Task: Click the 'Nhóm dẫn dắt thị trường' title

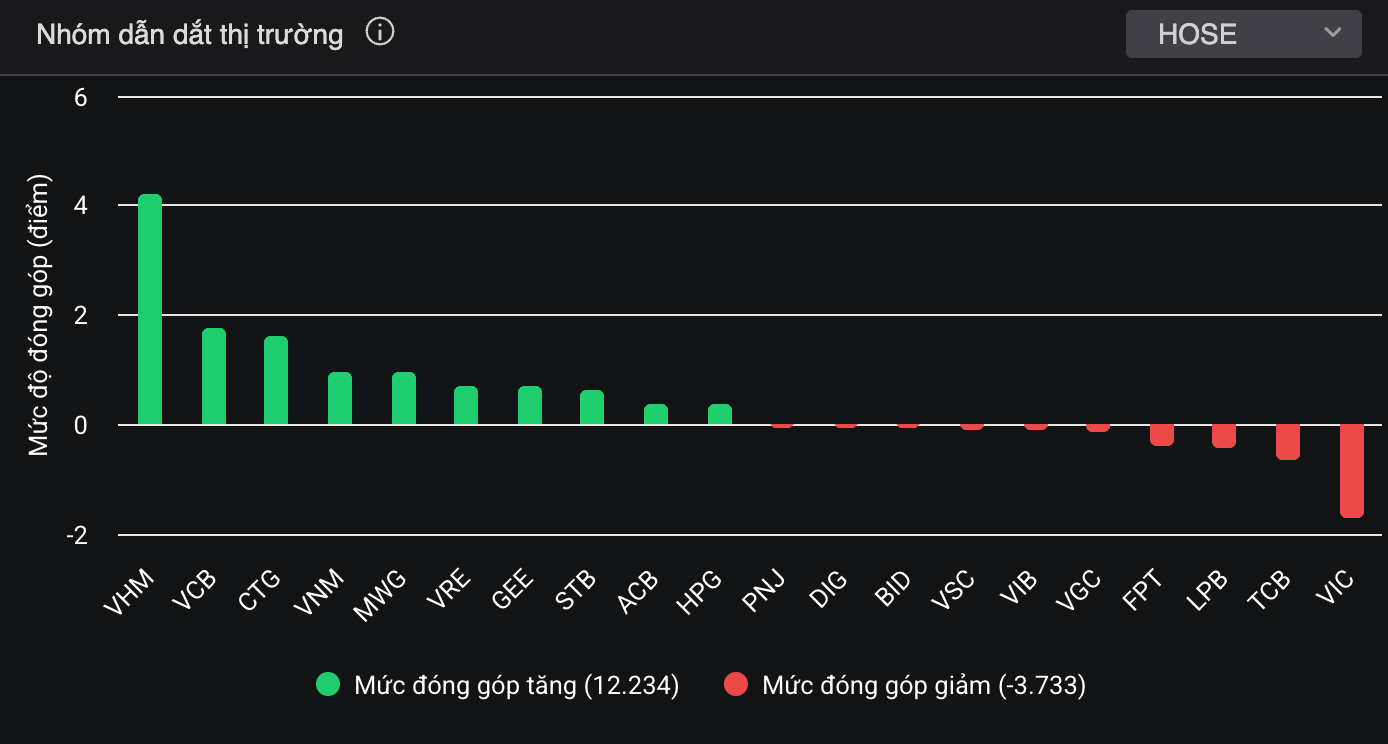Action: pyautogui.click(x=189, y=35)
